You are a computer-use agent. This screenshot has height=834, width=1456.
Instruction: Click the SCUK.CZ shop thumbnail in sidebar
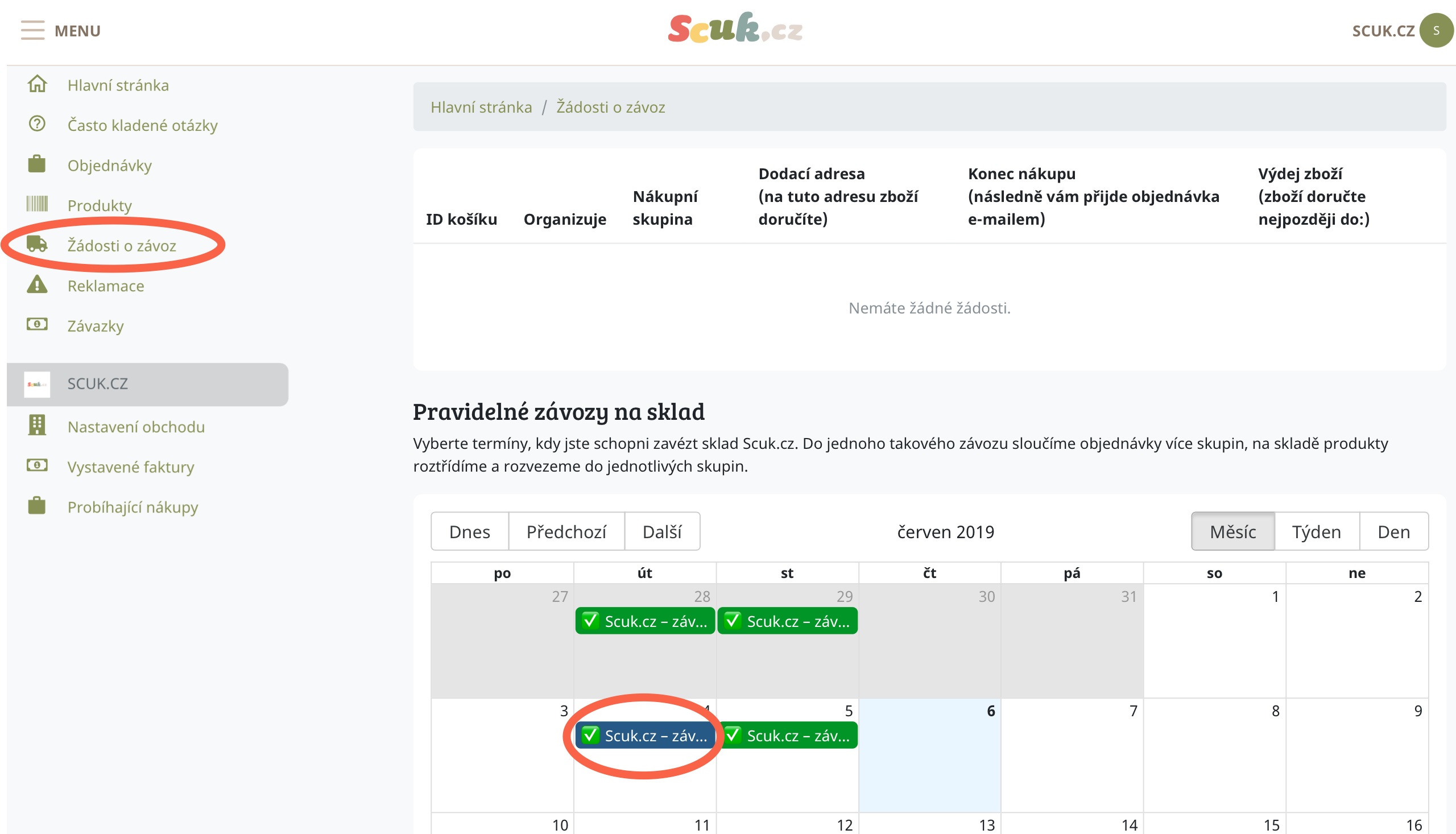point(37,385)
